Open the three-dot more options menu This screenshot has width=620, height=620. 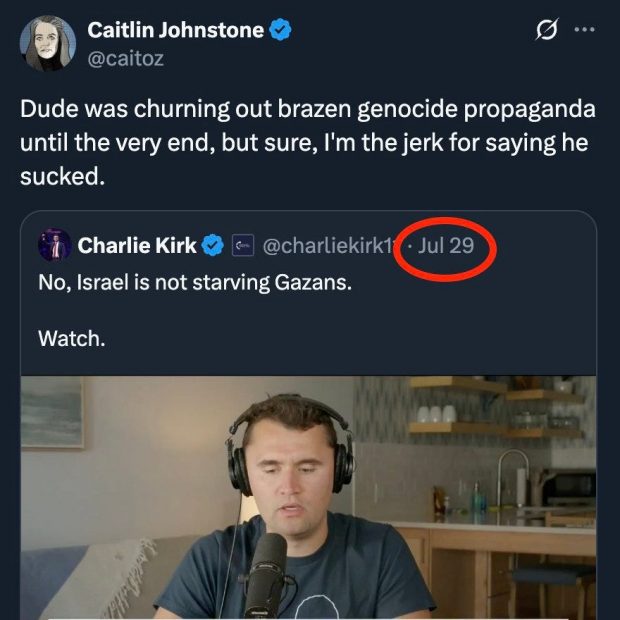[583, 30]
